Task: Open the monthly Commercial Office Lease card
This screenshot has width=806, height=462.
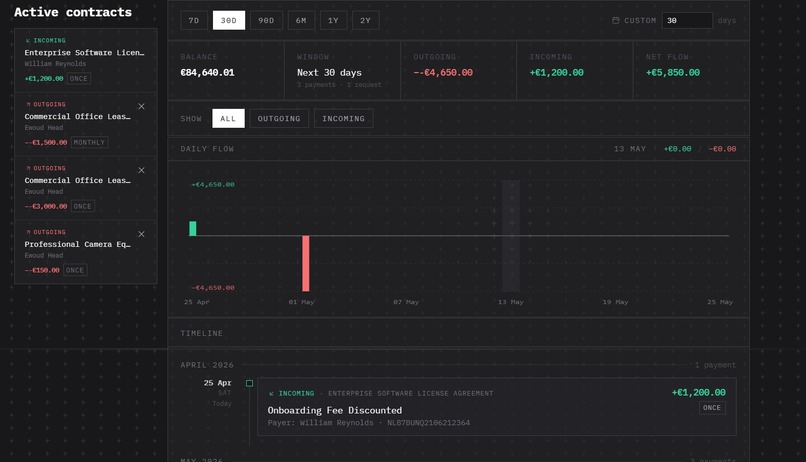Action: click(86, 124)
